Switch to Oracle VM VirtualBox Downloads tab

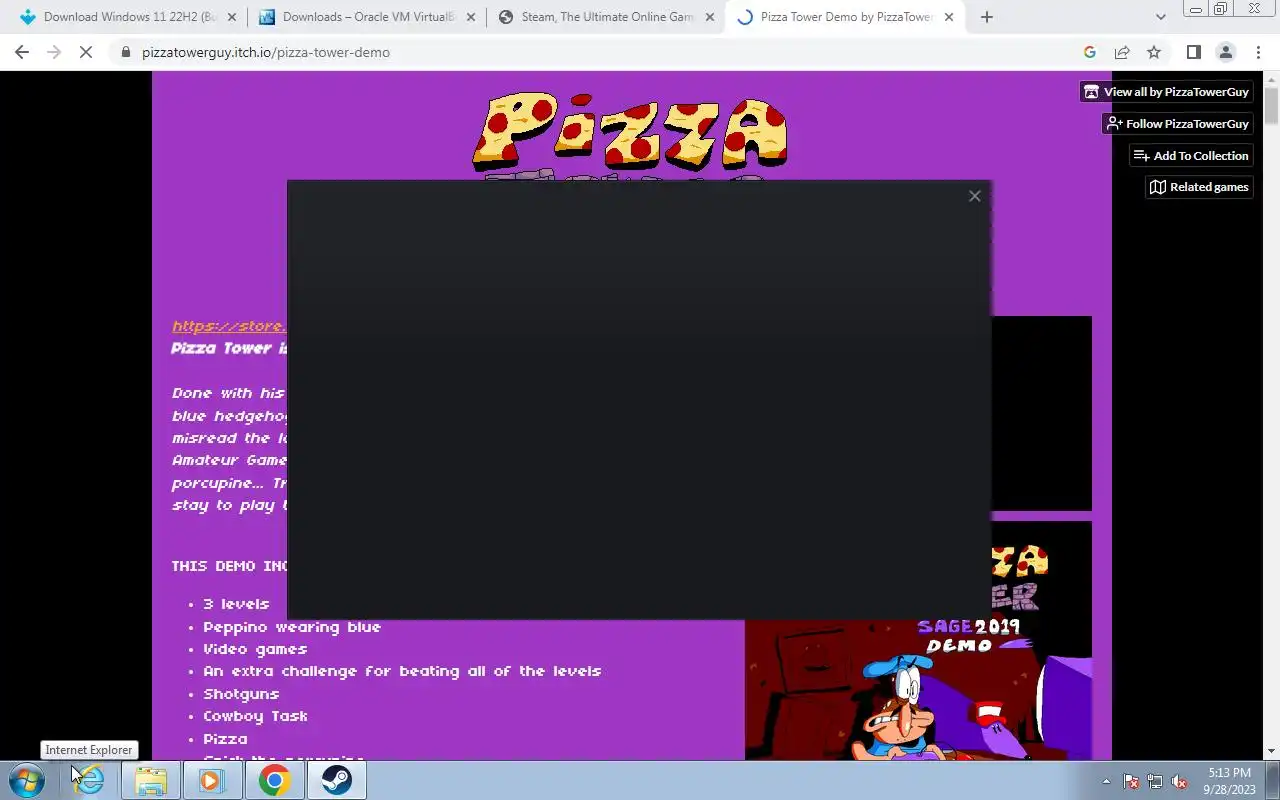pos(367,17)
